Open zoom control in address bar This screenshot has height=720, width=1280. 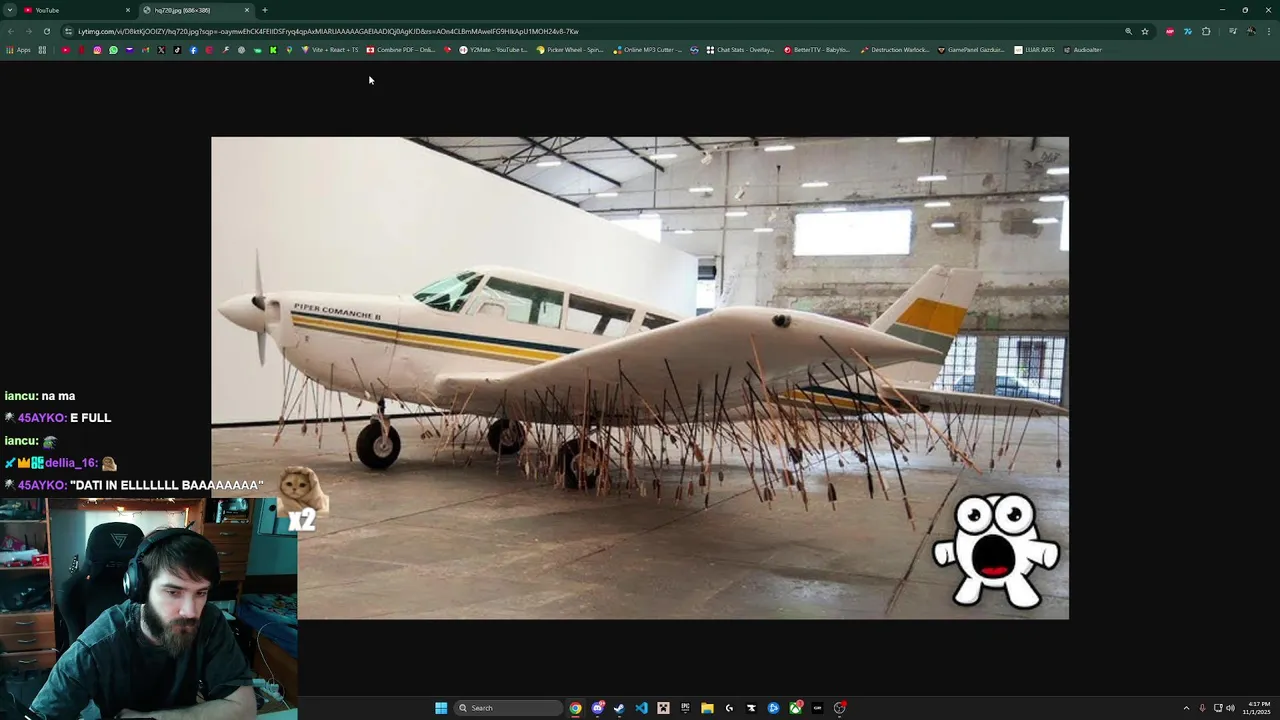pyautogui.click(x=1128, y=31)
